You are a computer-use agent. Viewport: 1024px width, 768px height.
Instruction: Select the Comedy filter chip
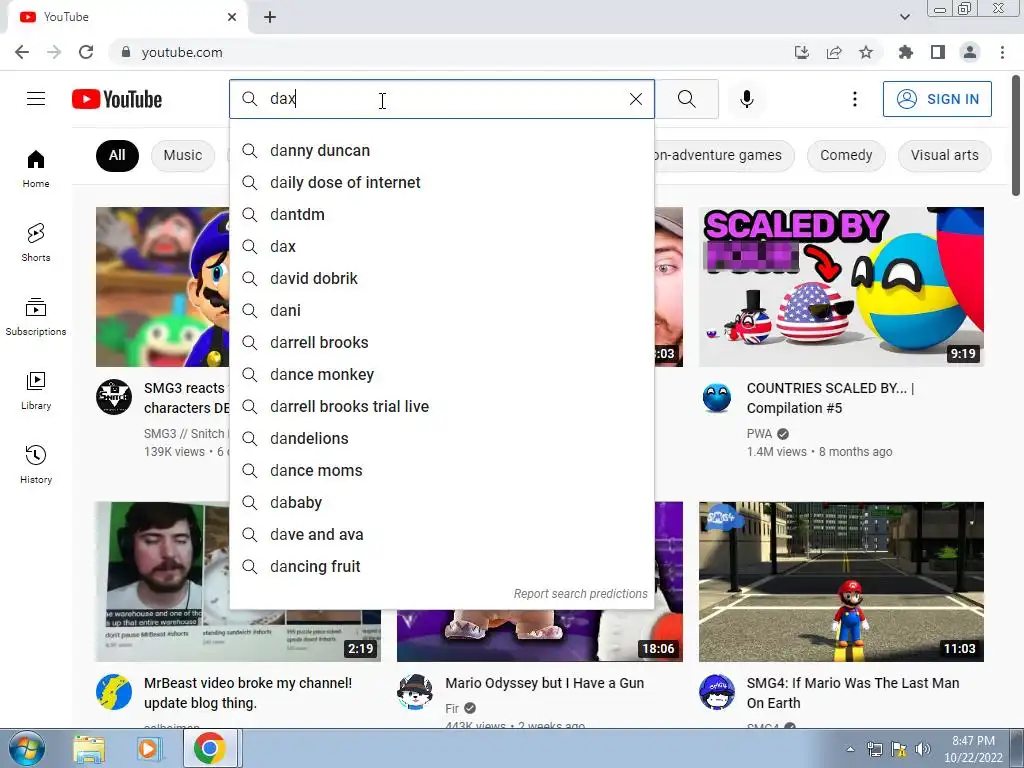846,155
